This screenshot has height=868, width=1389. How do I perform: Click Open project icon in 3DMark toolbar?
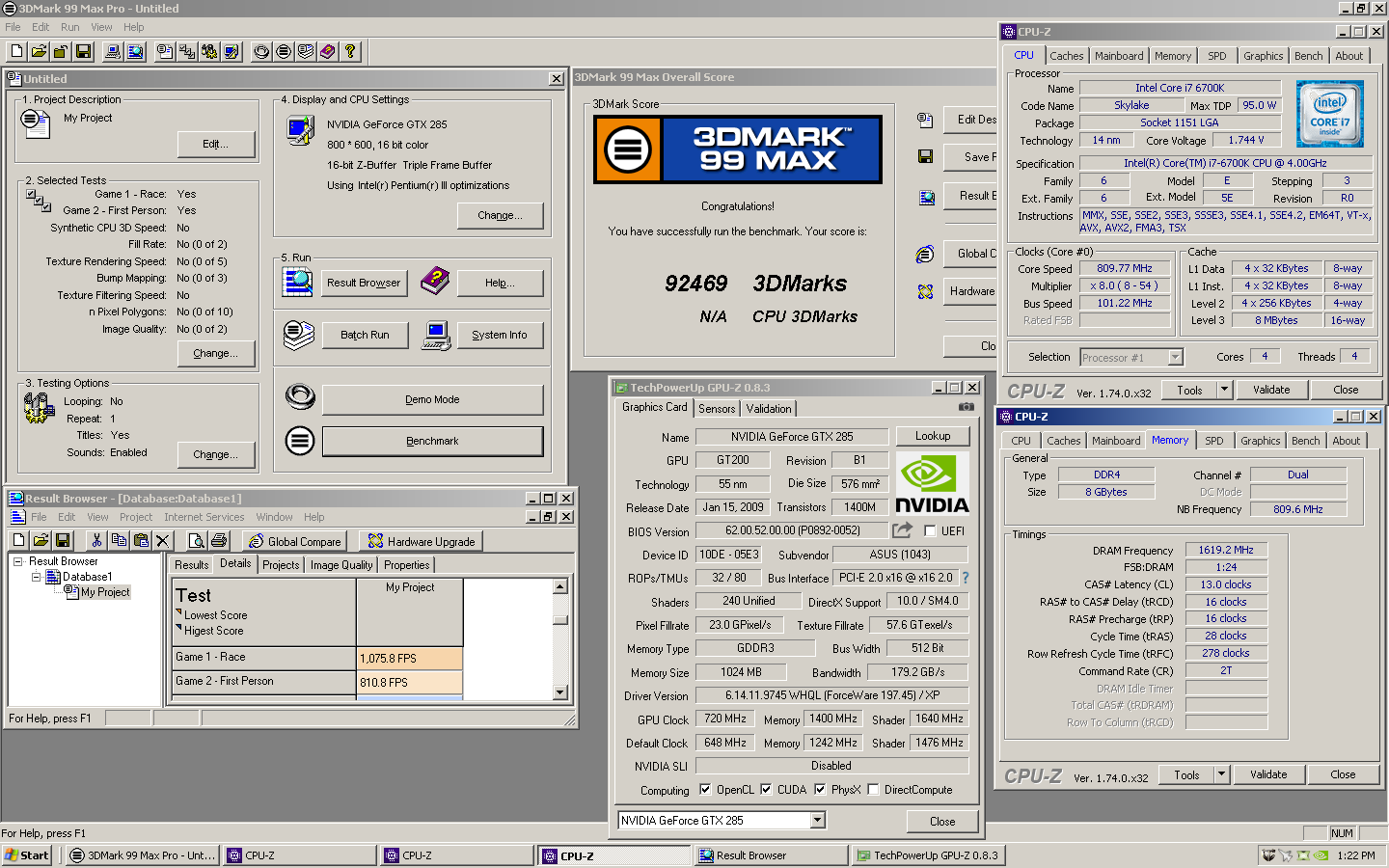40,51
